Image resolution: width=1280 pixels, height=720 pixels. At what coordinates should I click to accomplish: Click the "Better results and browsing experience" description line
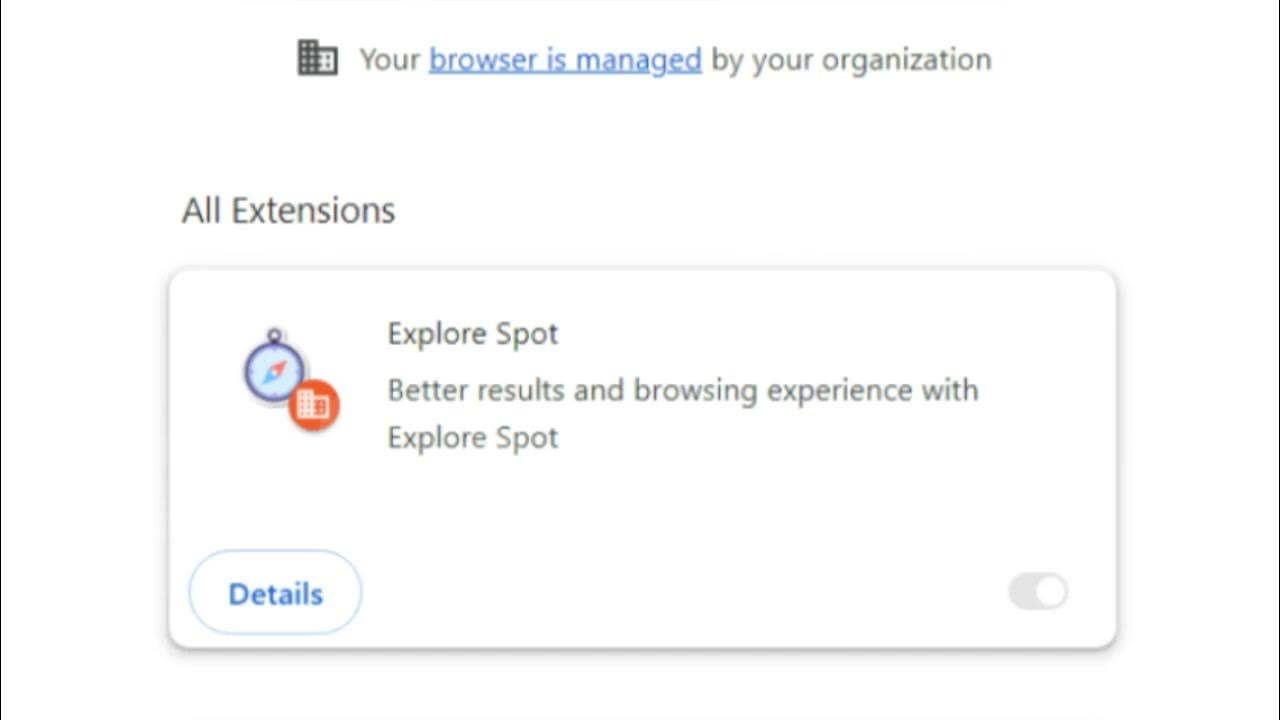click(682, 390)
